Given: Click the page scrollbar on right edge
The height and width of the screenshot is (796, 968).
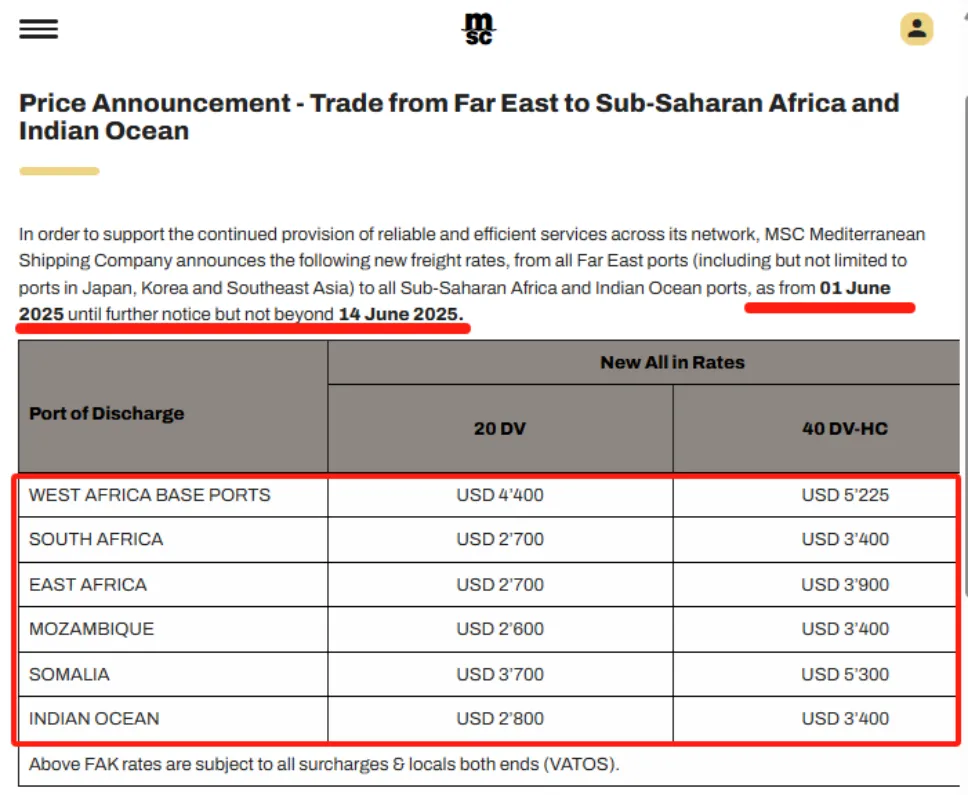Looking at the screenshot, I should pyautogui.click(x=965, y=346).
